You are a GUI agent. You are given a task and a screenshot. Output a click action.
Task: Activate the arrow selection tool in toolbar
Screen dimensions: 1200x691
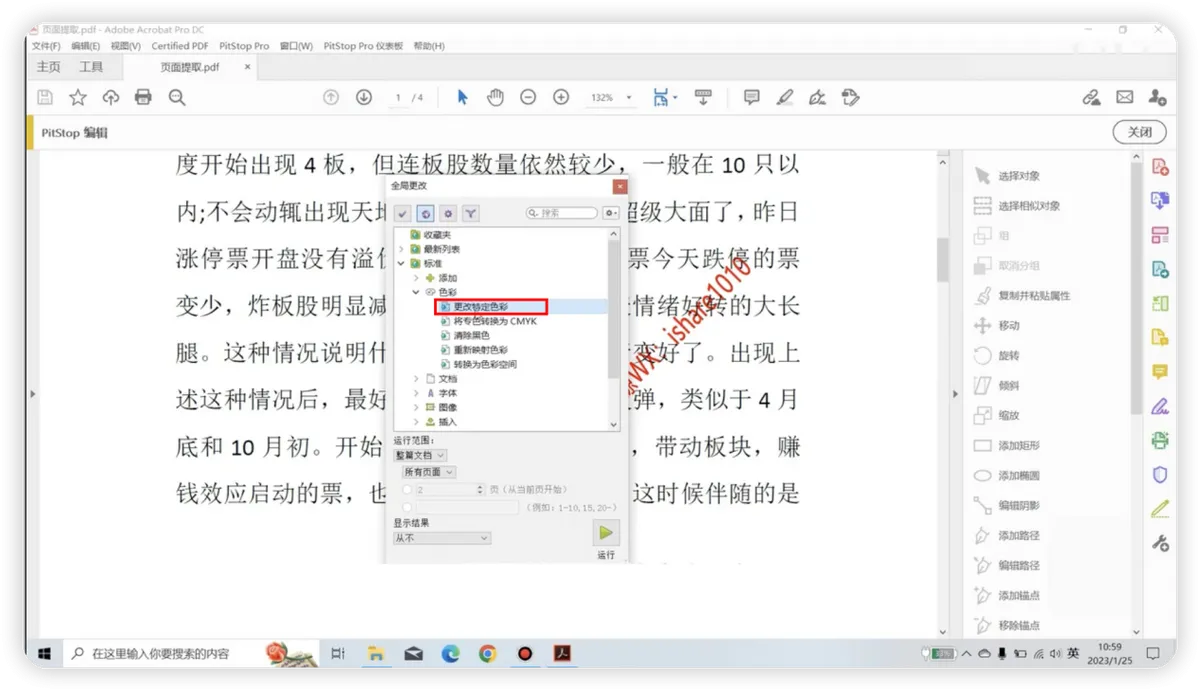click(462, 97)
